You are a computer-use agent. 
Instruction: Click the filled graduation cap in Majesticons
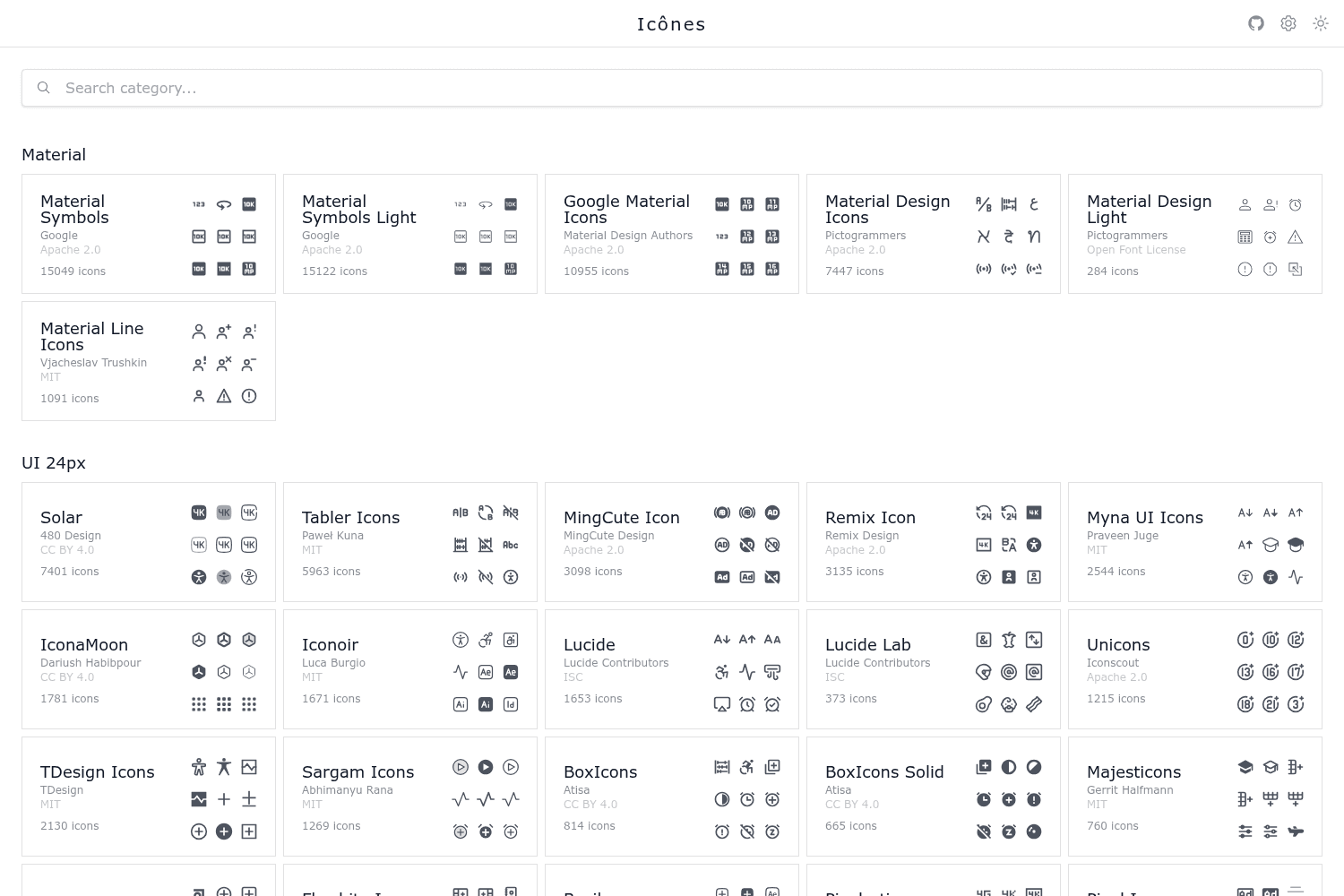pos(1245,767)
